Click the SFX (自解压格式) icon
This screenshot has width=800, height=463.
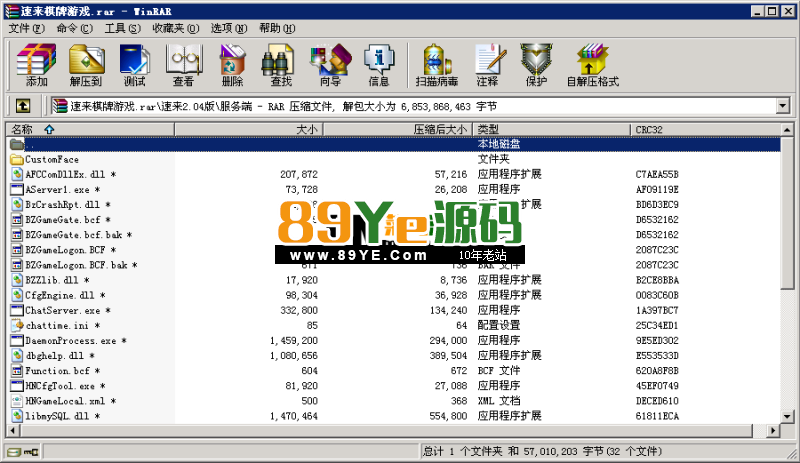tap(592, 65)
